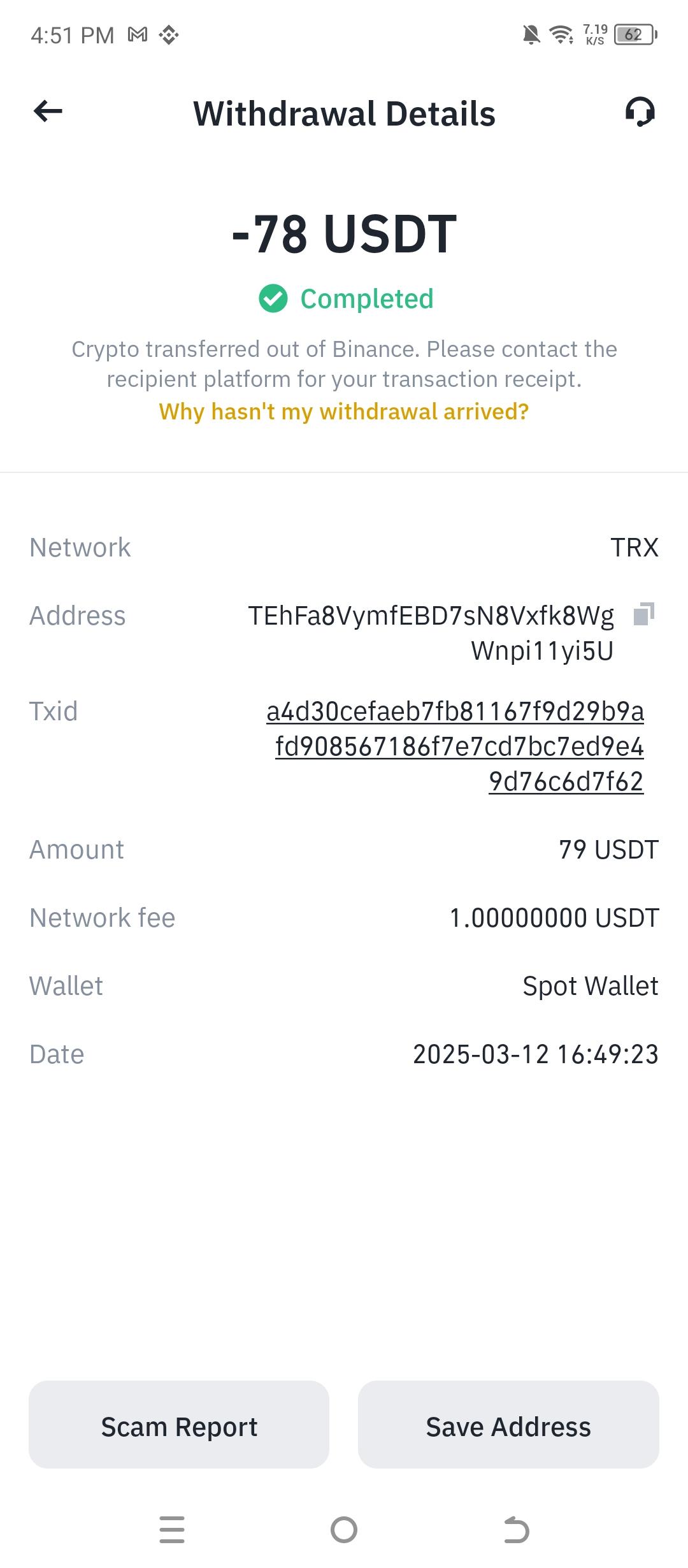The image size is (688, 1568).
Task: Tap the Gmail notification icon
Action: pyautogui.click(x=138, y=34)
